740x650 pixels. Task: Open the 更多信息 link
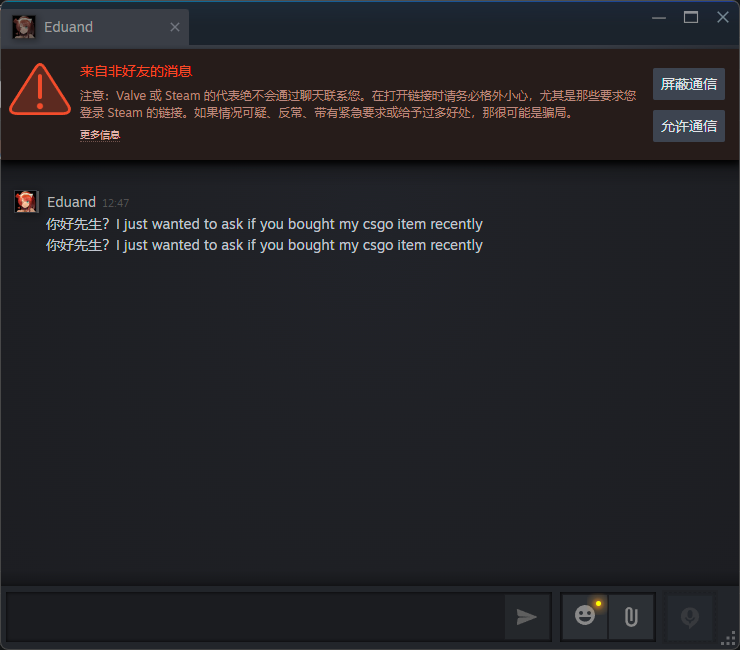click(100, 135)
